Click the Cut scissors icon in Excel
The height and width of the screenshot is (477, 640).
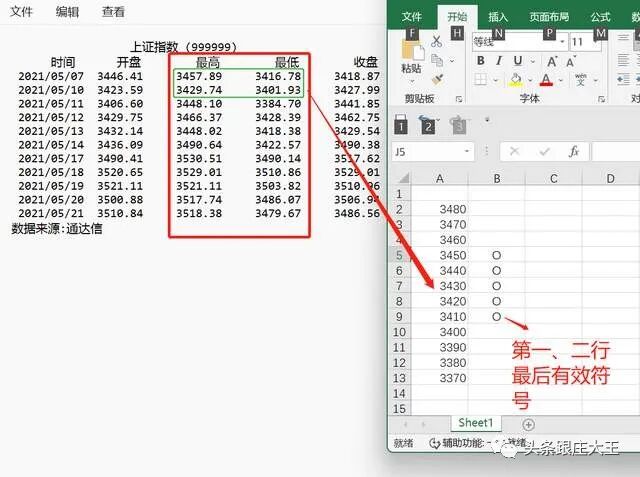pos(436,41)
